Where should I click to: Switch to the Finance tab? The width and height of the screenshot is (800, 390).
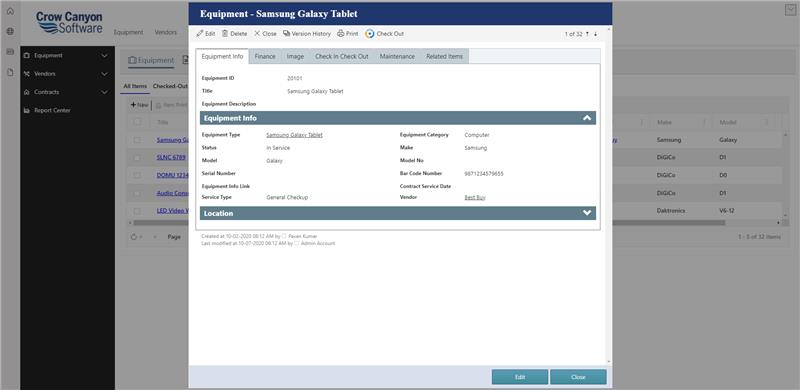265,57
